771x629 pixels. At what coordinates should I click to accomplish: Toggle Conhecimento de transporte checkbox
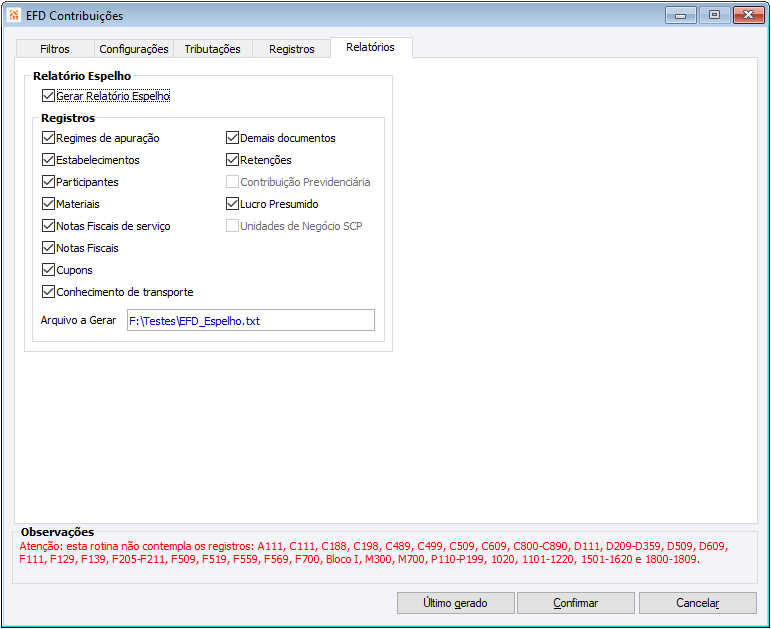(x=48, y=292)
